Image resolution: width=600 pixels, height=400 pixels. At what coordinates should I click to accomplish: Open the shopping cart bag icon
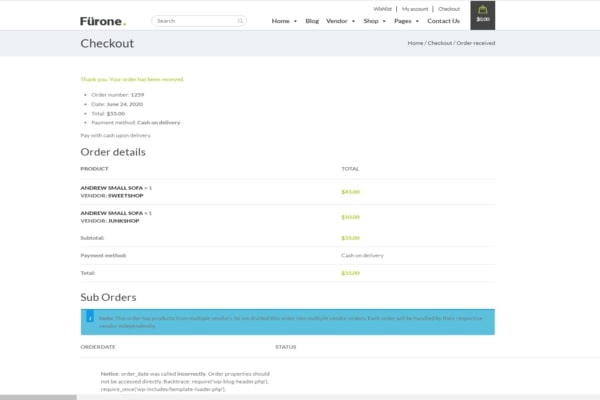[483, 10]
